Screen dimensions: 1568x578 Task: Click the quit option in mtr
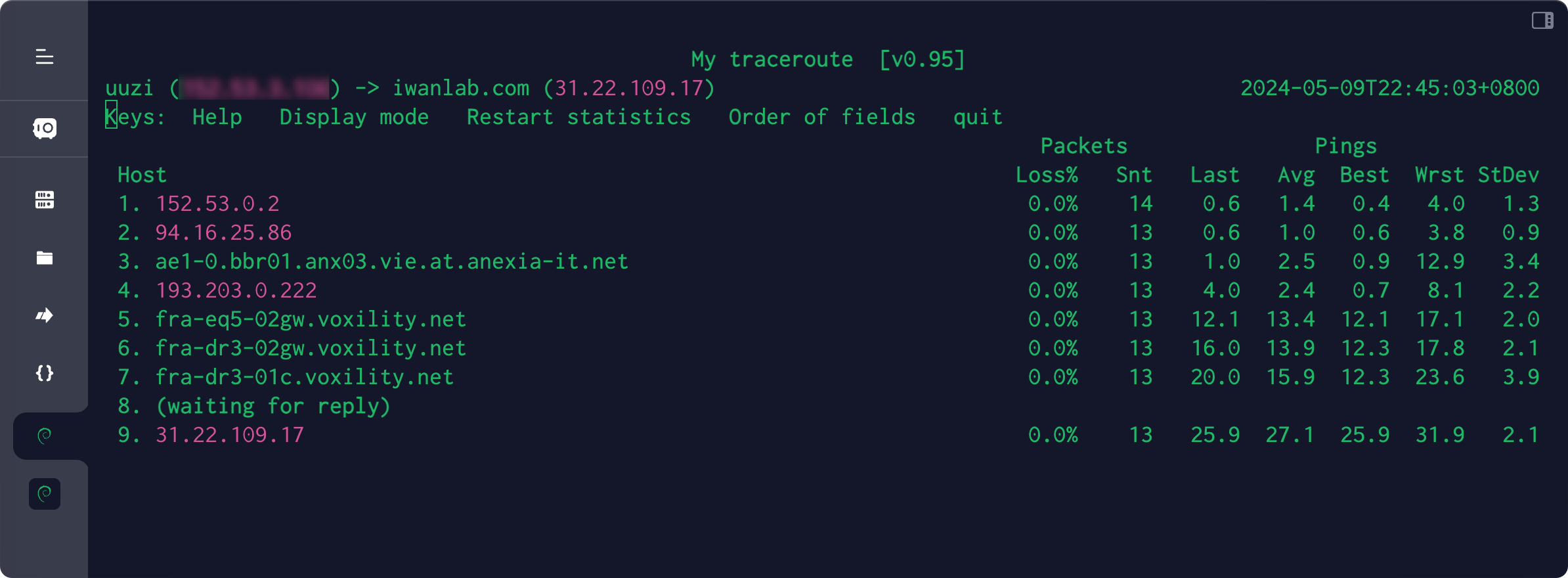978,117
